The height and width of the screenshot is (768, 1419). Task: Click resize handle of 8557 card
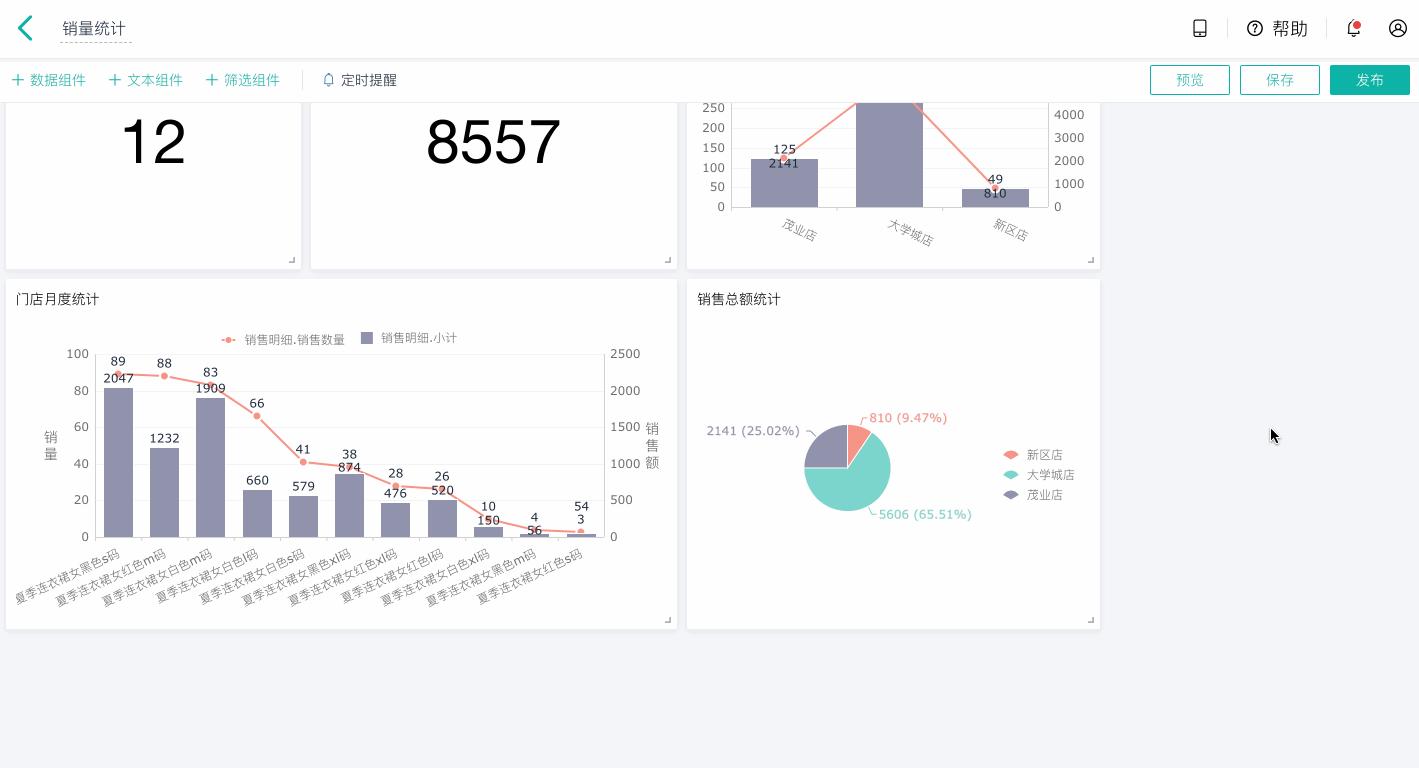coord(668,260)
